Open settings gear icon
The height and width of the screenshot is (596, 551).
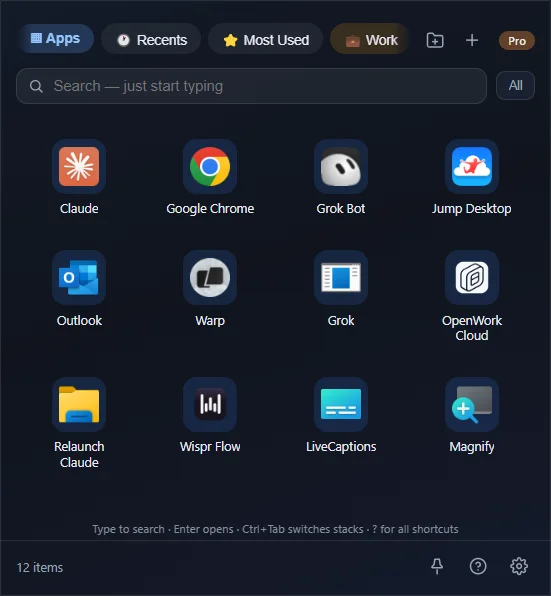519,566
